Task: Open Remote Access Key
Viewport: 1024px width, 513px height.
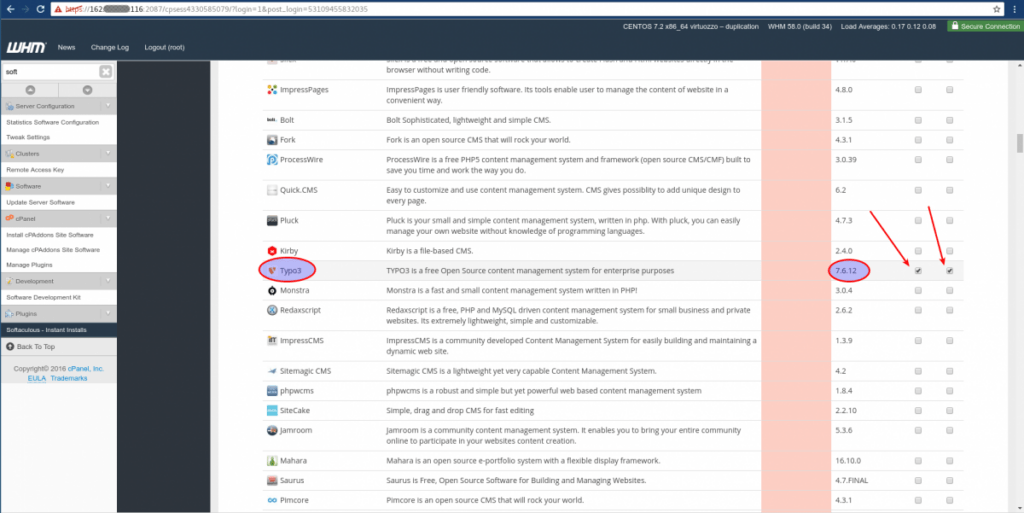Action: point(35,170)
